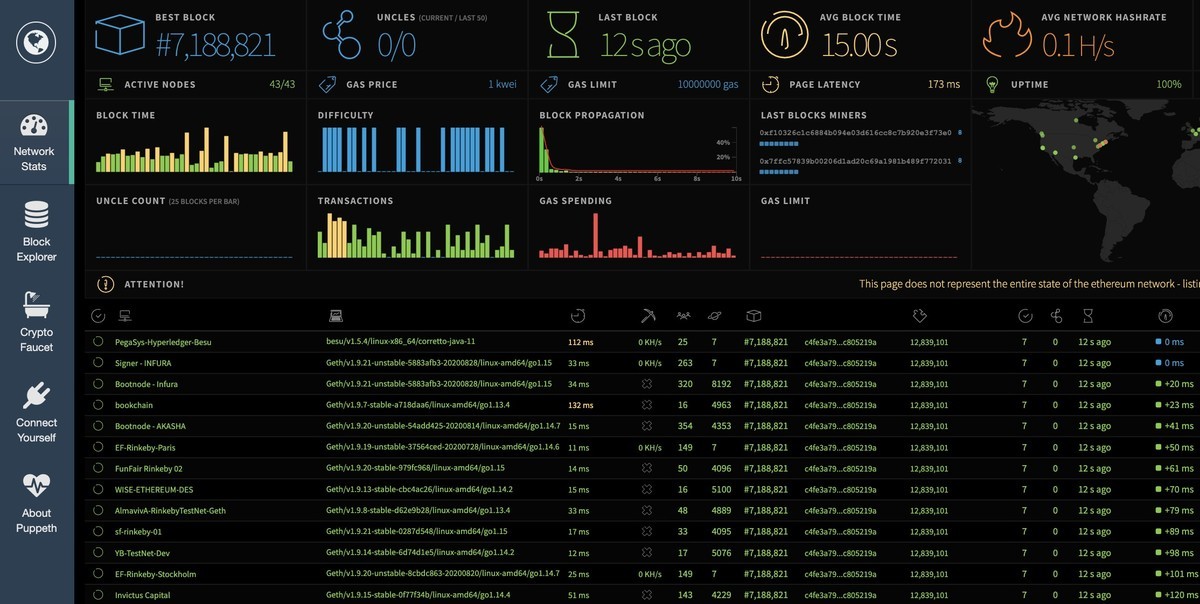Pin the EF-Rinkeby-Paris node
The height and width of the screenshot is (604, 1200).
[98, 447]
